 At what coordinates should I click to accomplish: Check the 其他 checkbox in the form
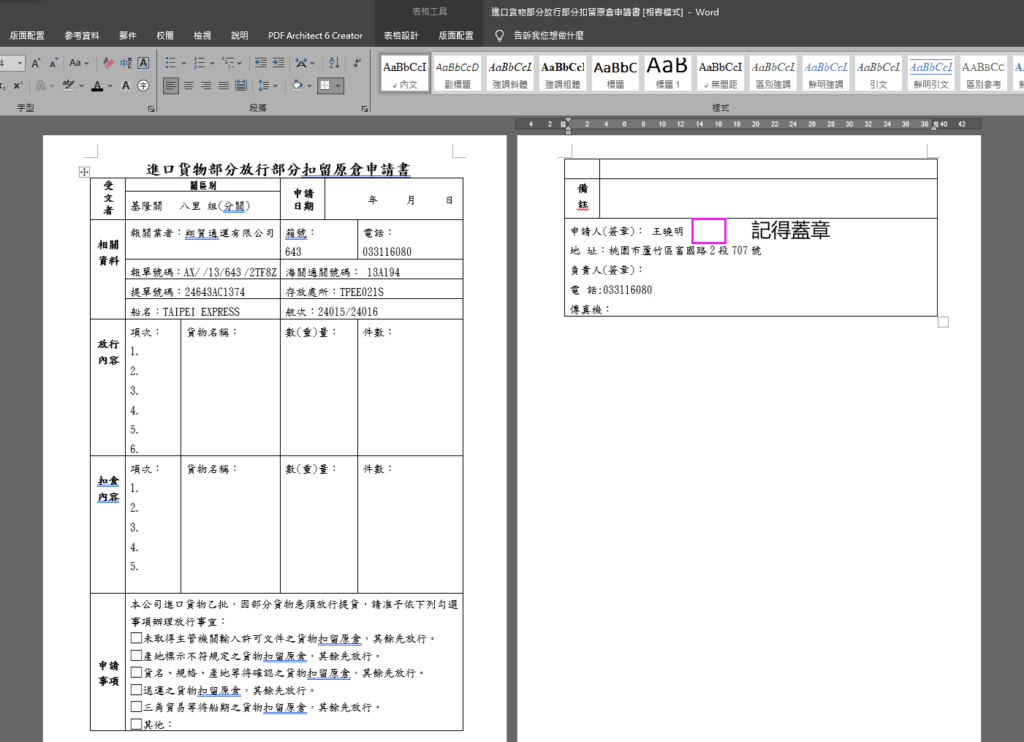pyautogui.click(x=136, y=724)
